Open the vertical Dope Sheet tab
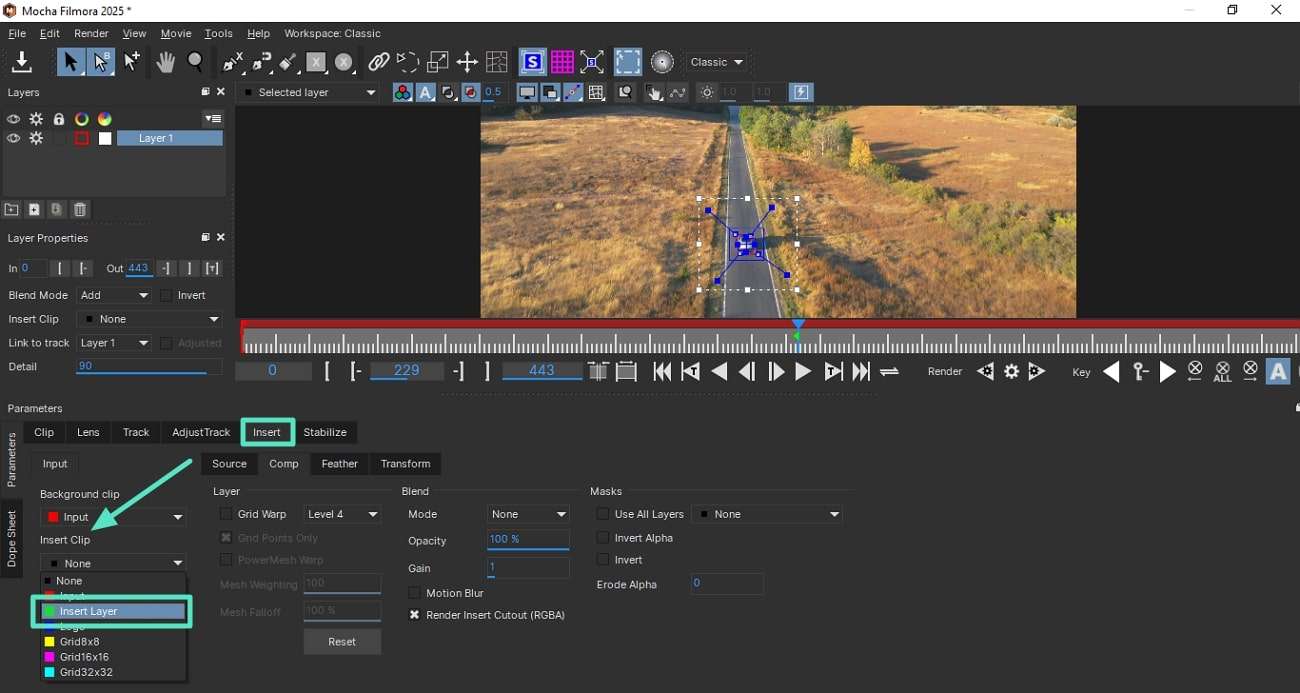Viewport: 1300px width, 693px height. click(12, 540)
